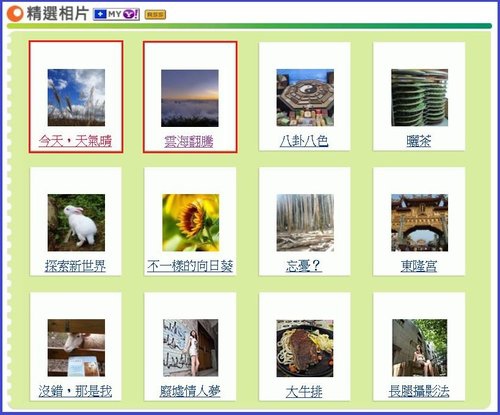Open the temple gate photo
This screenshot has width=500, height=415.
420,223
